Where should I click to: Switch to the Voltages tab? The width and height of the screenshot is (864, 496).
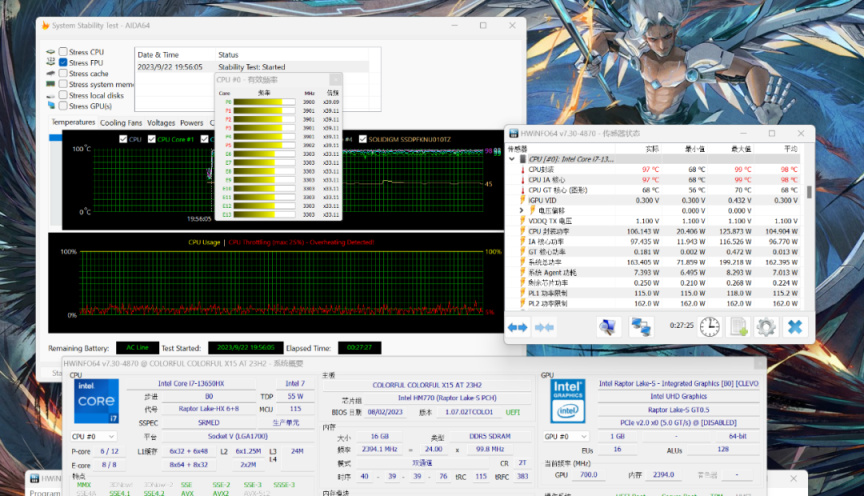pyautogui.click(x=161, y=123)
